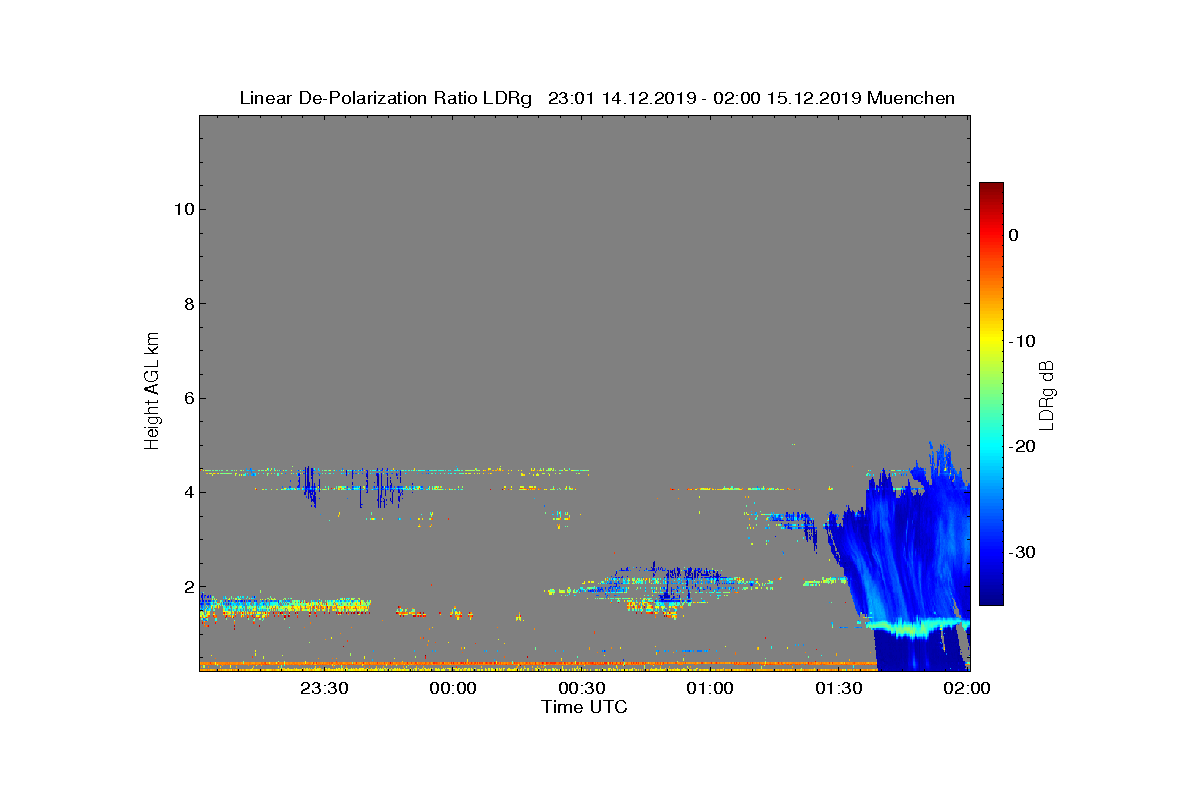
Task: Click the 01:00 time tick label
Action: point(709,688)
